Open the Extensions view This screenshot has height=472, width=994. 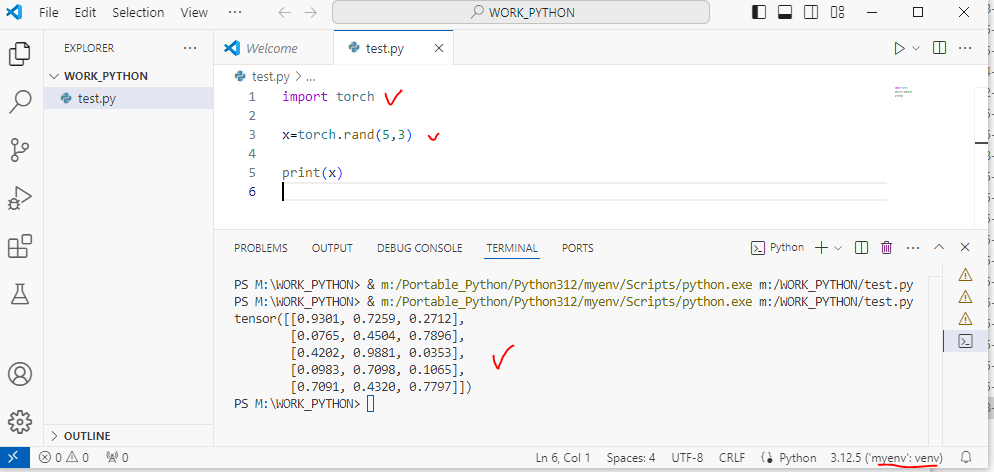coord(20,246)
